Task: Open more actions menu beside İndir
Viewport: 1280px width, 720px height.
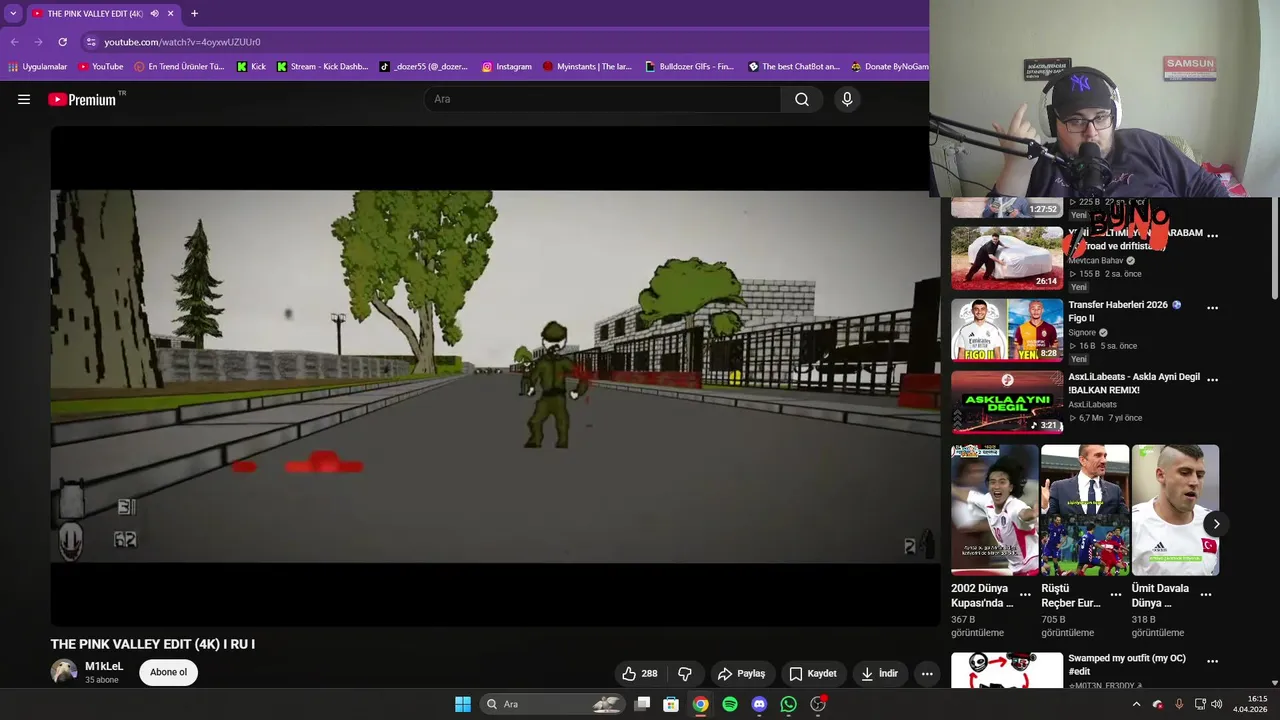Action: 927,673
